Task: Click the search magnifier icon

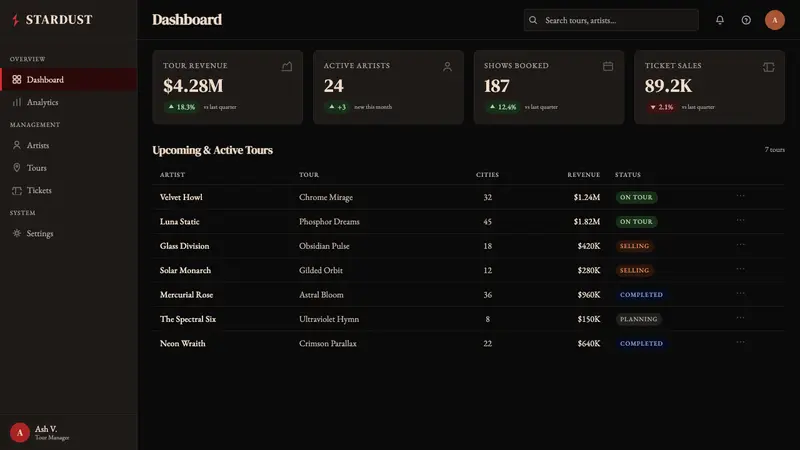Action: coord(533,20)
